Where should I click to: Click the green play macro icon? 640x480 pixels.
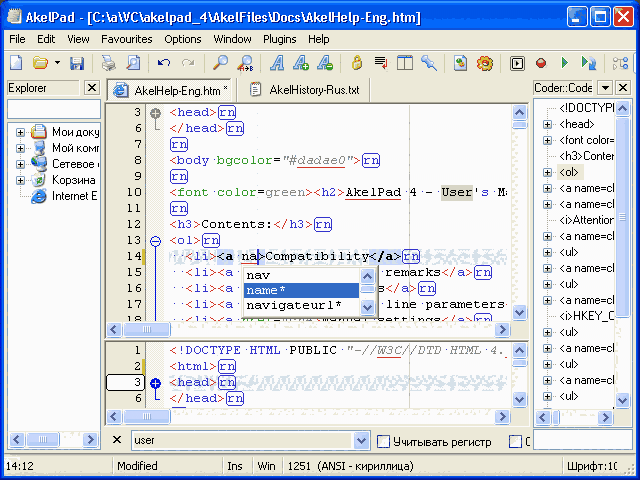[565, 63]
